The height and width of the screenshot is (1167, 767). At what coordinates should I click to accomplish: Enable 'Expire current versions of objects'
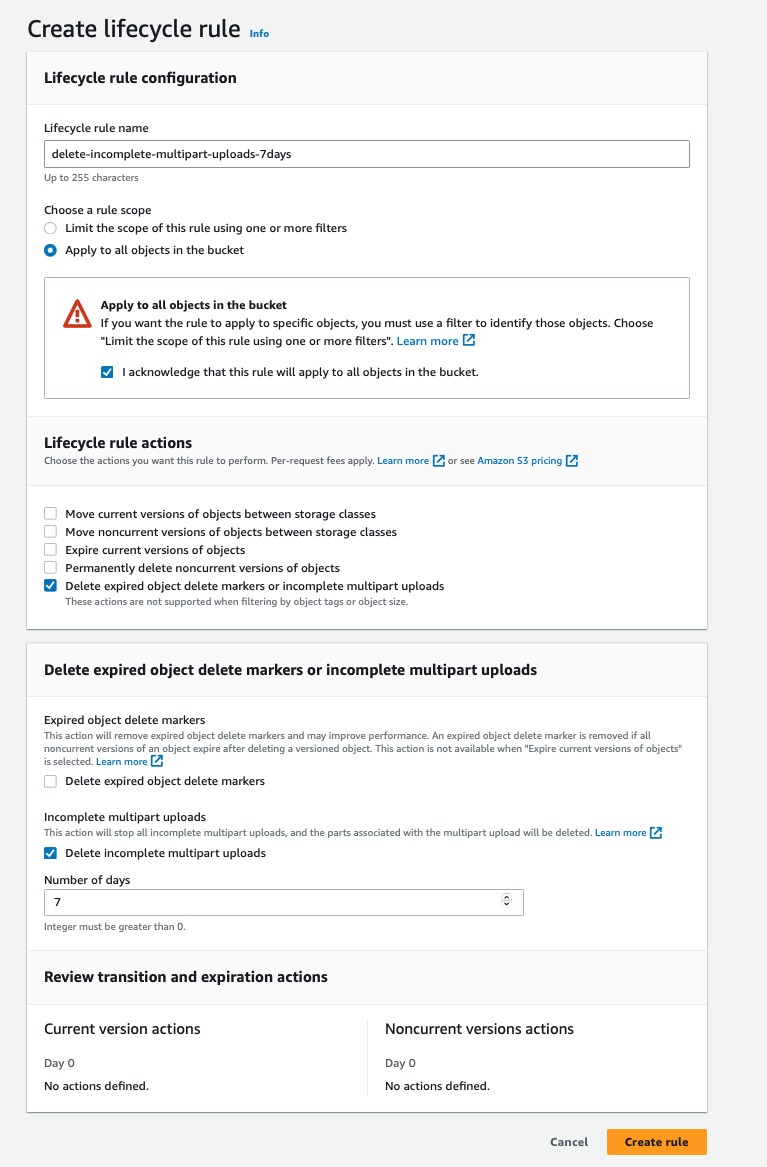[x=50, y=549]
